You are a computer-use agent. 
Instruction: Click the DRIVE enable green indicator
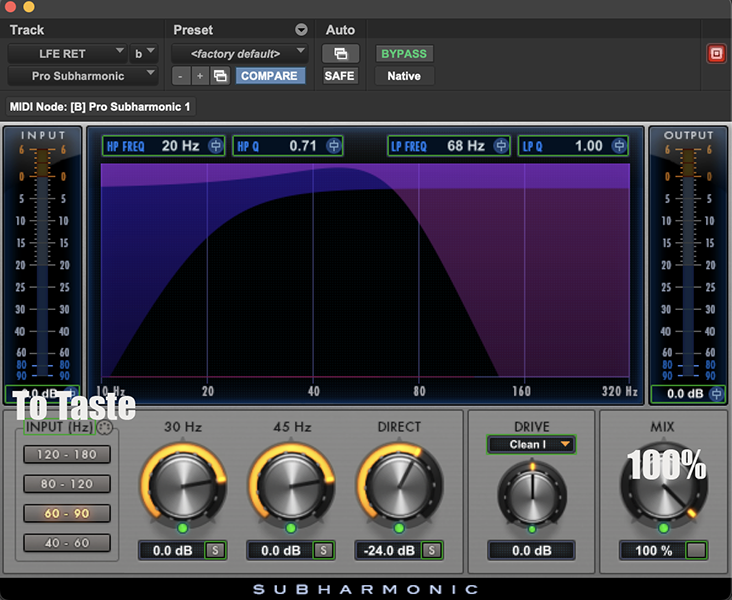point(532,529)
